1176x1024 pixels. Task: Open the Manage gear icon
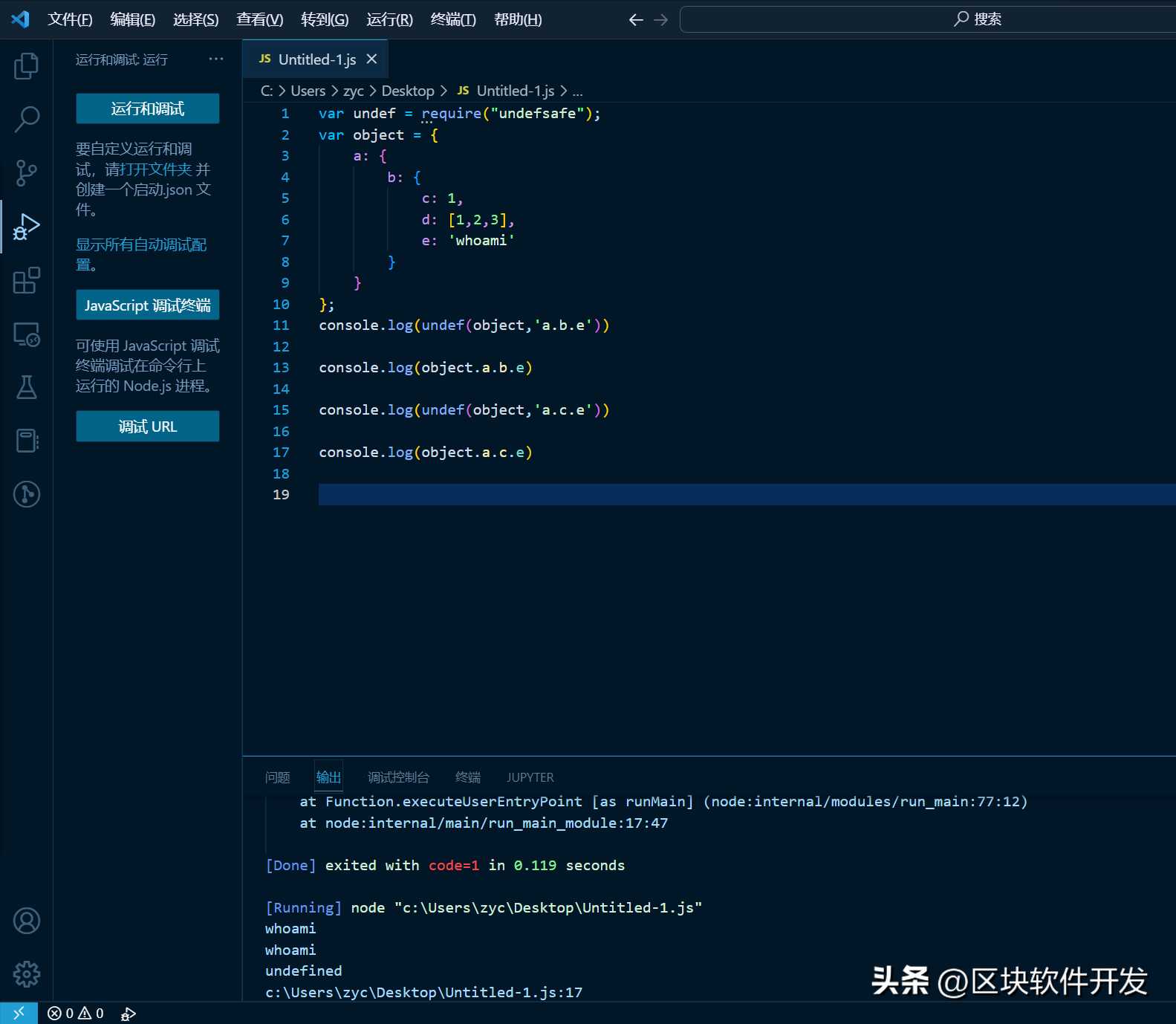[26, 974]
